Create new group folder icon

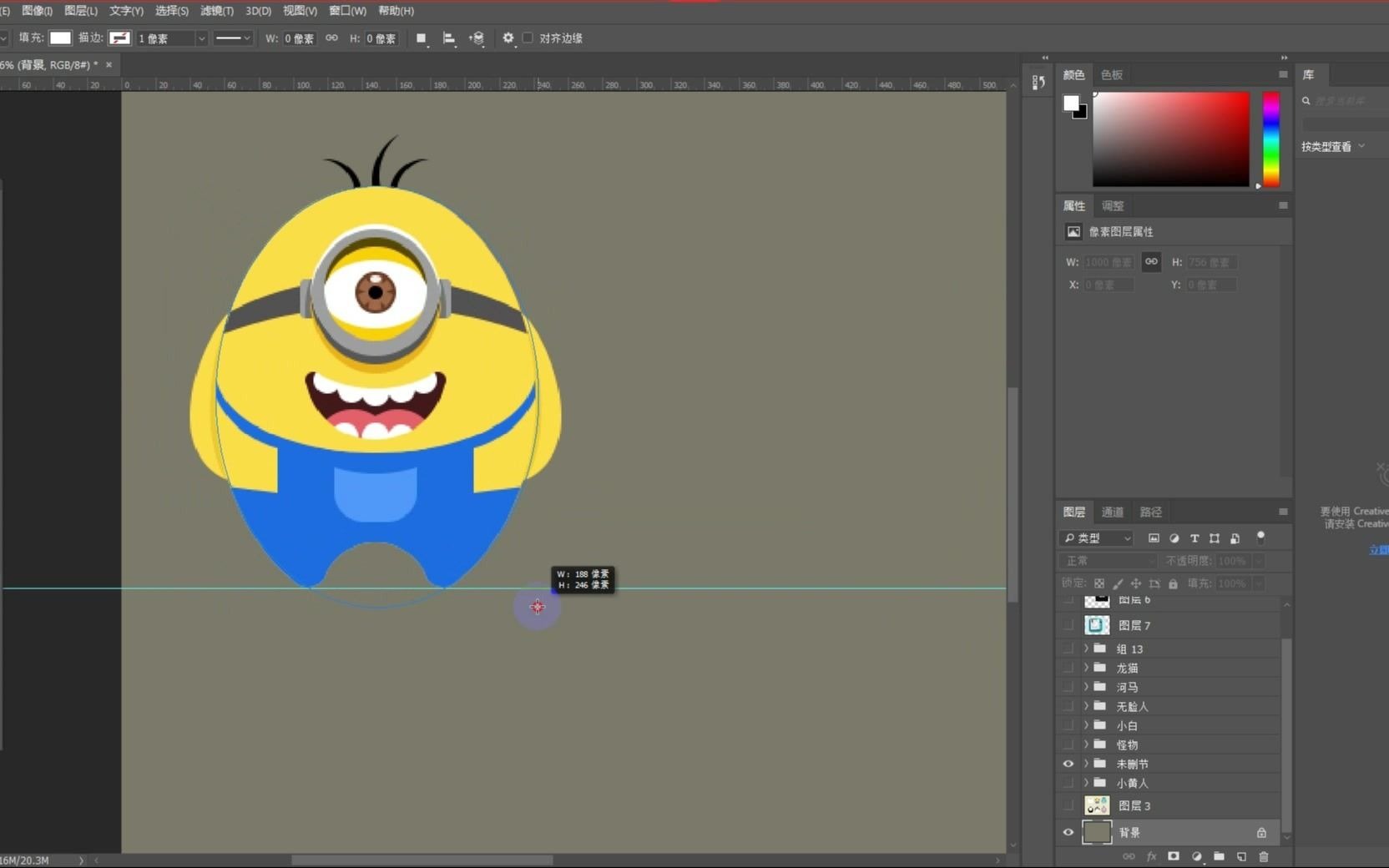point(1220,856)
